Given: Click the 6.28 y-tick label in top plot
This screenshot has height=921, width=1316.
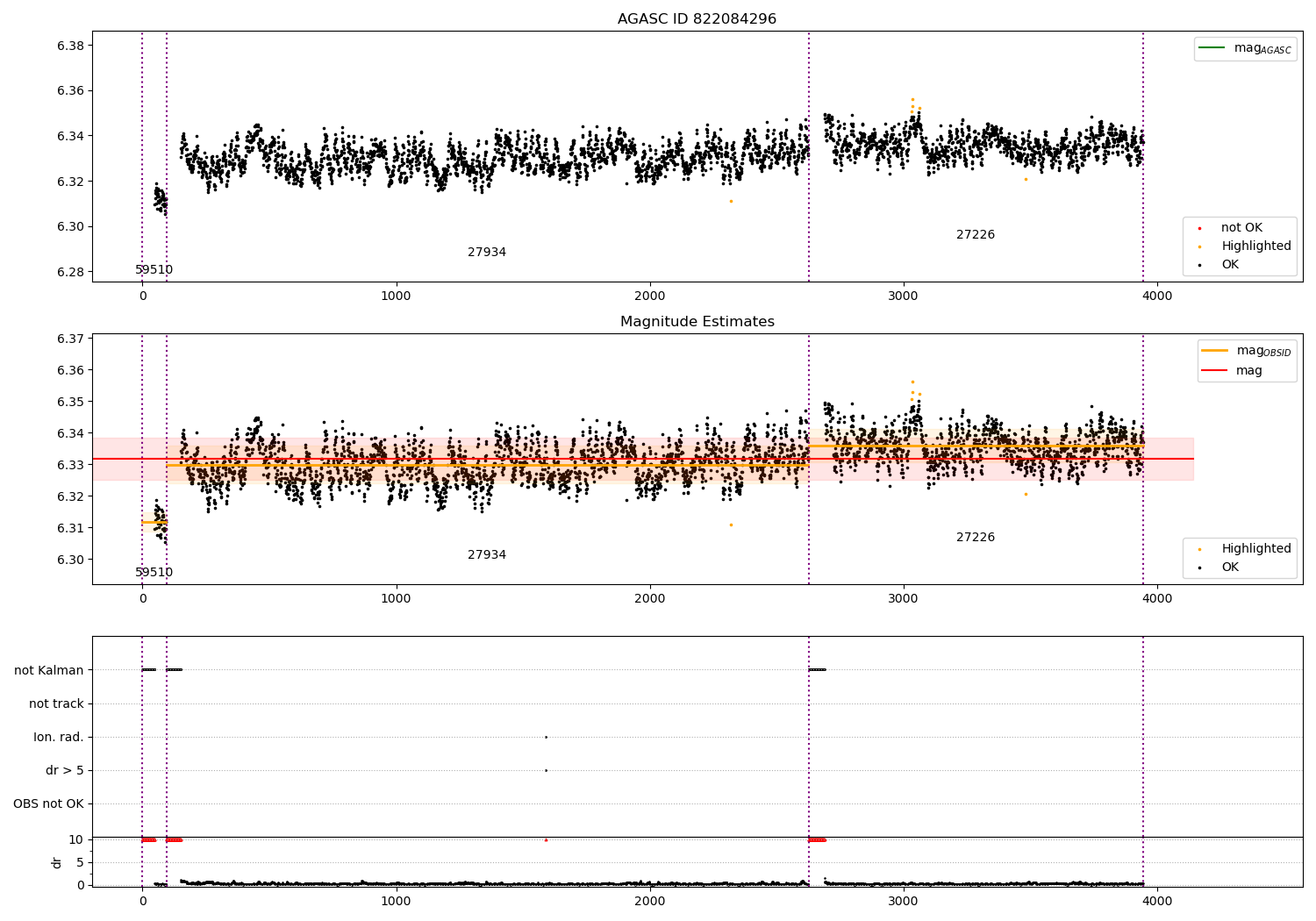Looking at the screenshot, I should [70, 272].
